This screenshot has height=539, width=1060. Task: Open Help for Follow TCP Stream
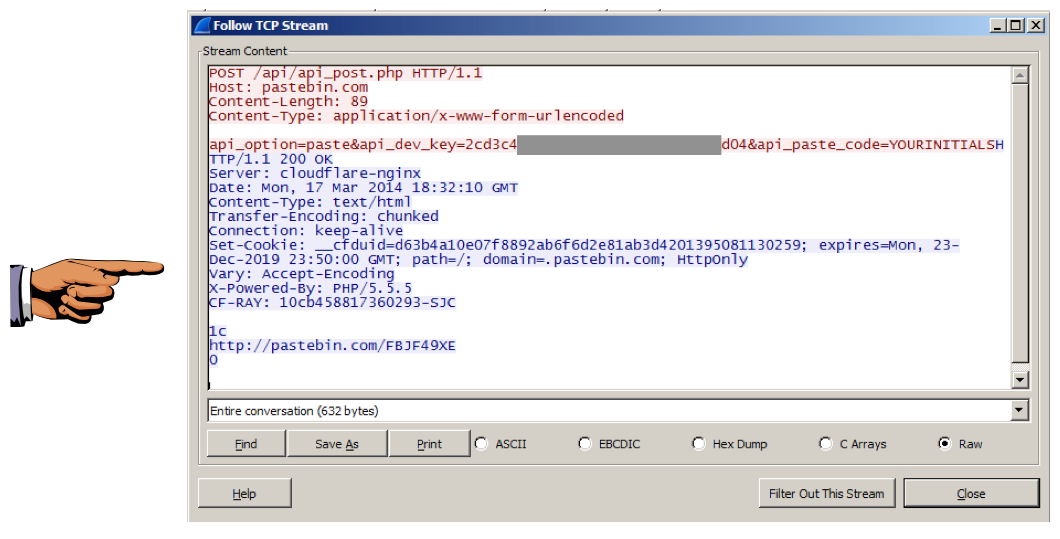(x=244, y=493)
